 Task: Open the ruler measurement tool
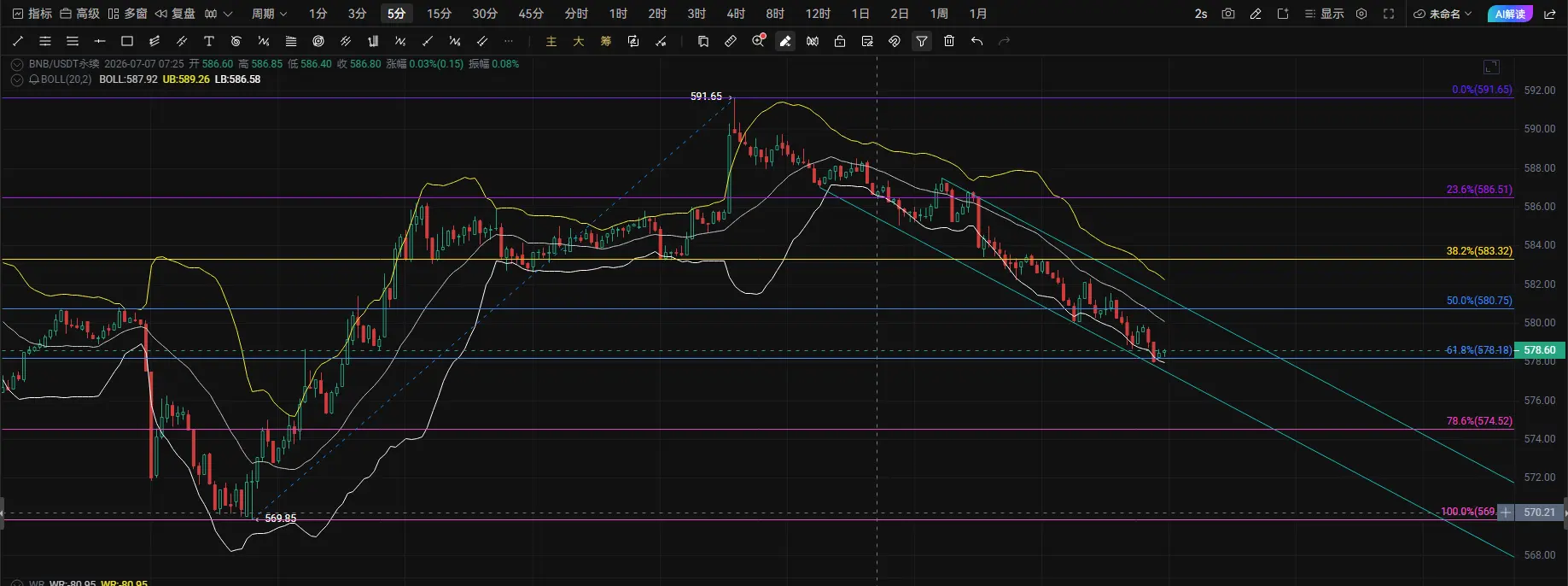(x=731, y=41)
